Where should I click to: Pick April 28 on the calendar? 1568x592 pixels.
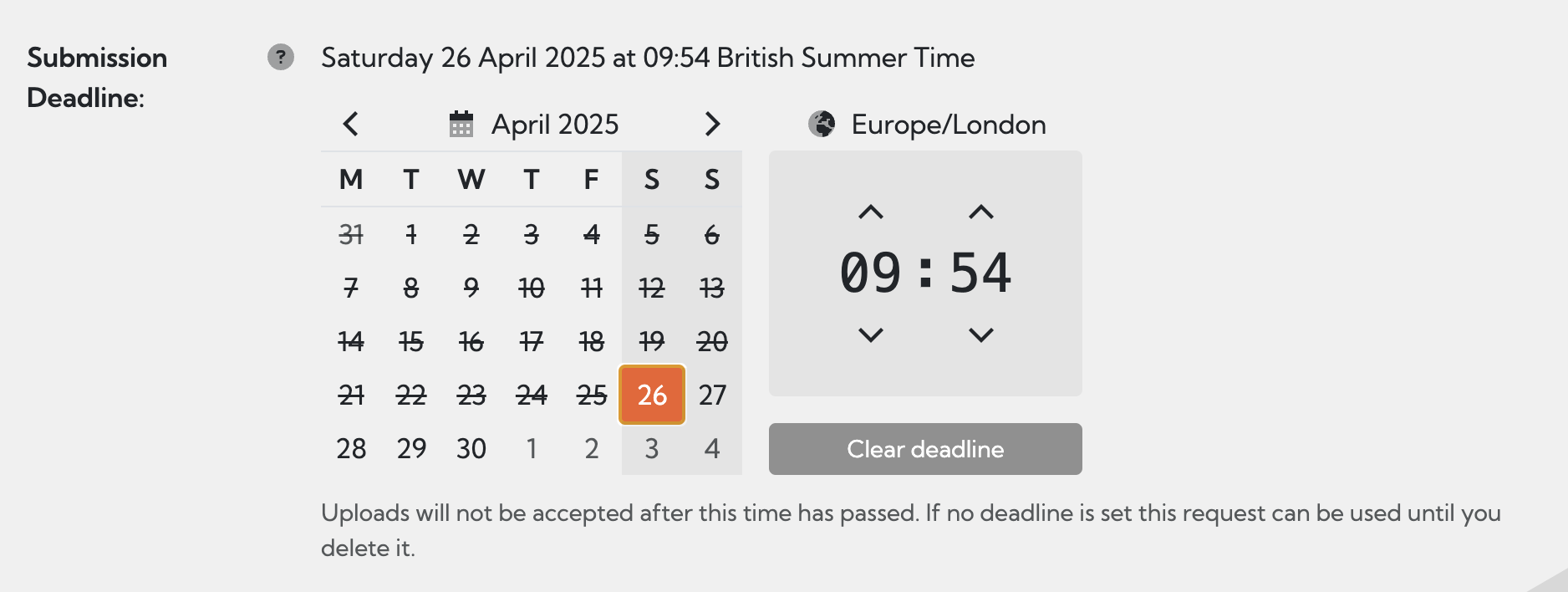pos(351,448)
